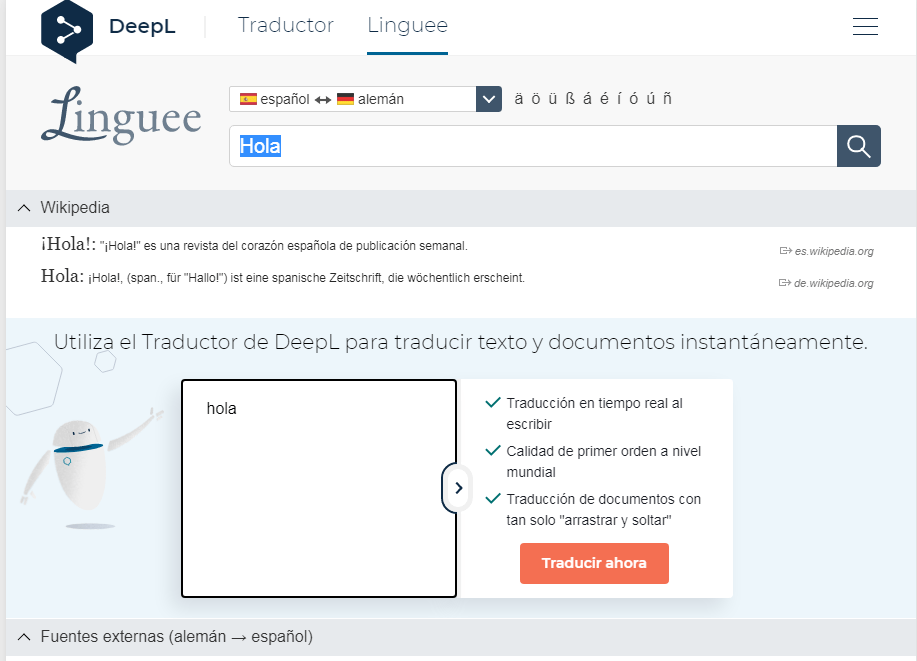Open the de.wikipedia.org link
The height and width of the screenshot is (661, 917).
point(833,283)
